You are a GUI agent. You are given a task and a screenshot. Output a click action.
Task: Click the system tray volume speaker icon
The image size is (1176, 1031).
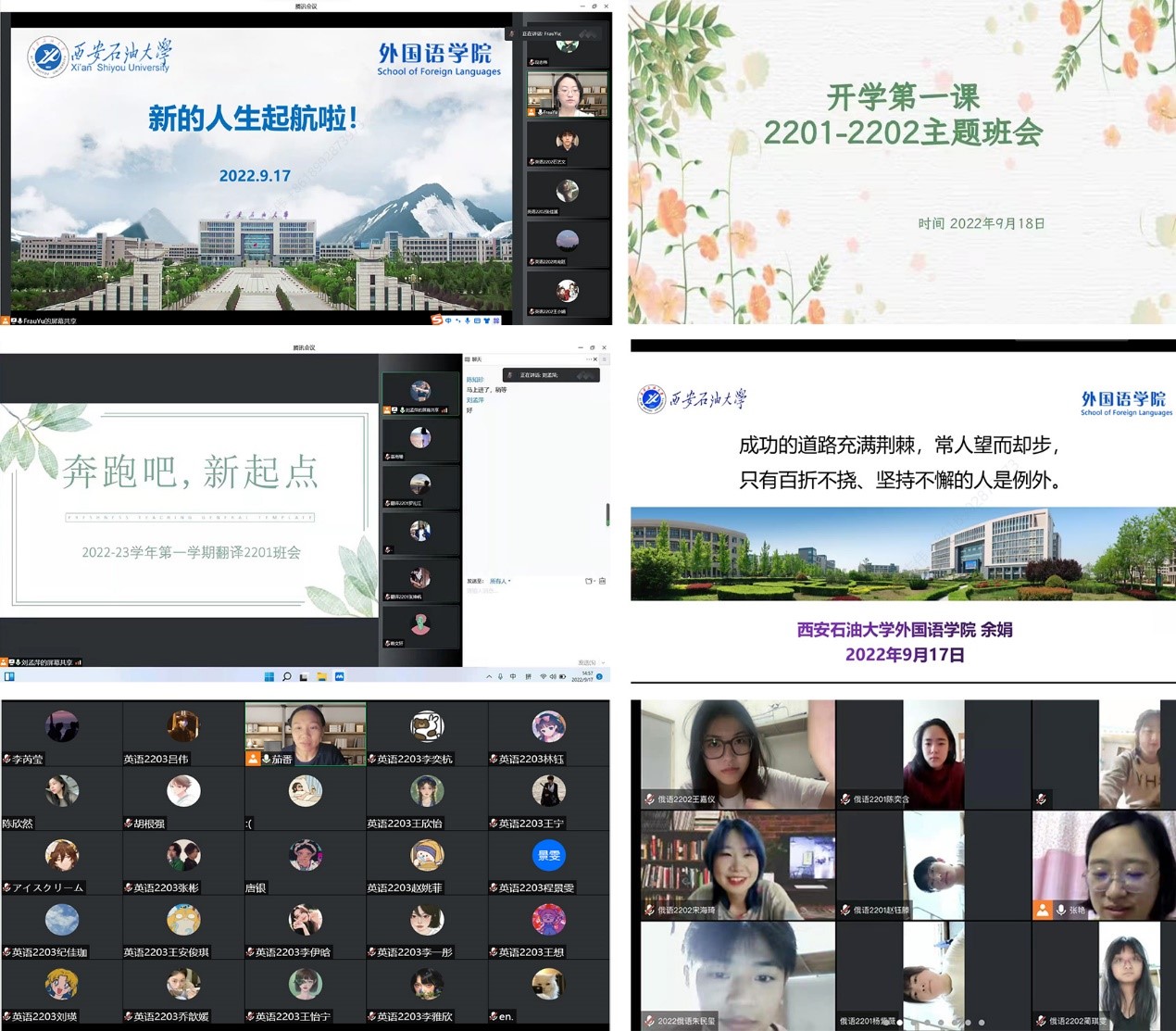click(553, 677)
